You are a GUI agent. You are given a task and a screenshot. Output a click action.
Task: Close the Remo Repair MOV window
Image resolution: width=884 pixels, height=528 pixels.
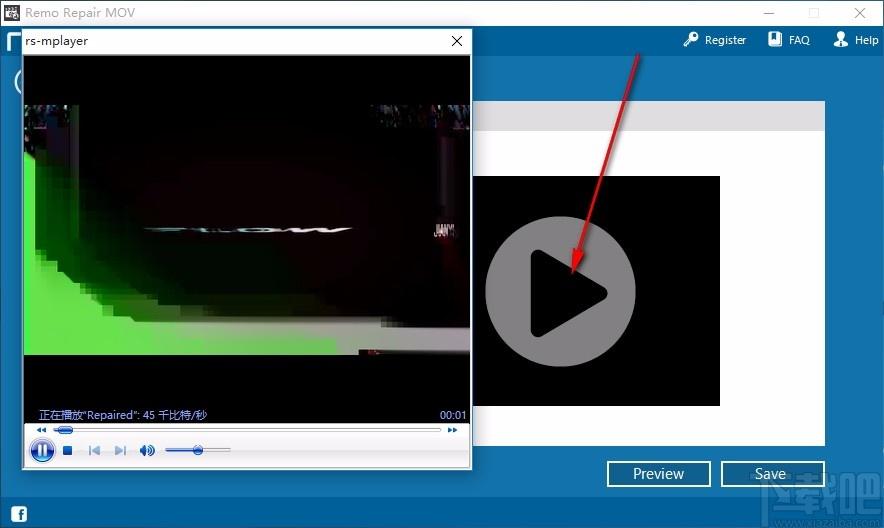859,13
